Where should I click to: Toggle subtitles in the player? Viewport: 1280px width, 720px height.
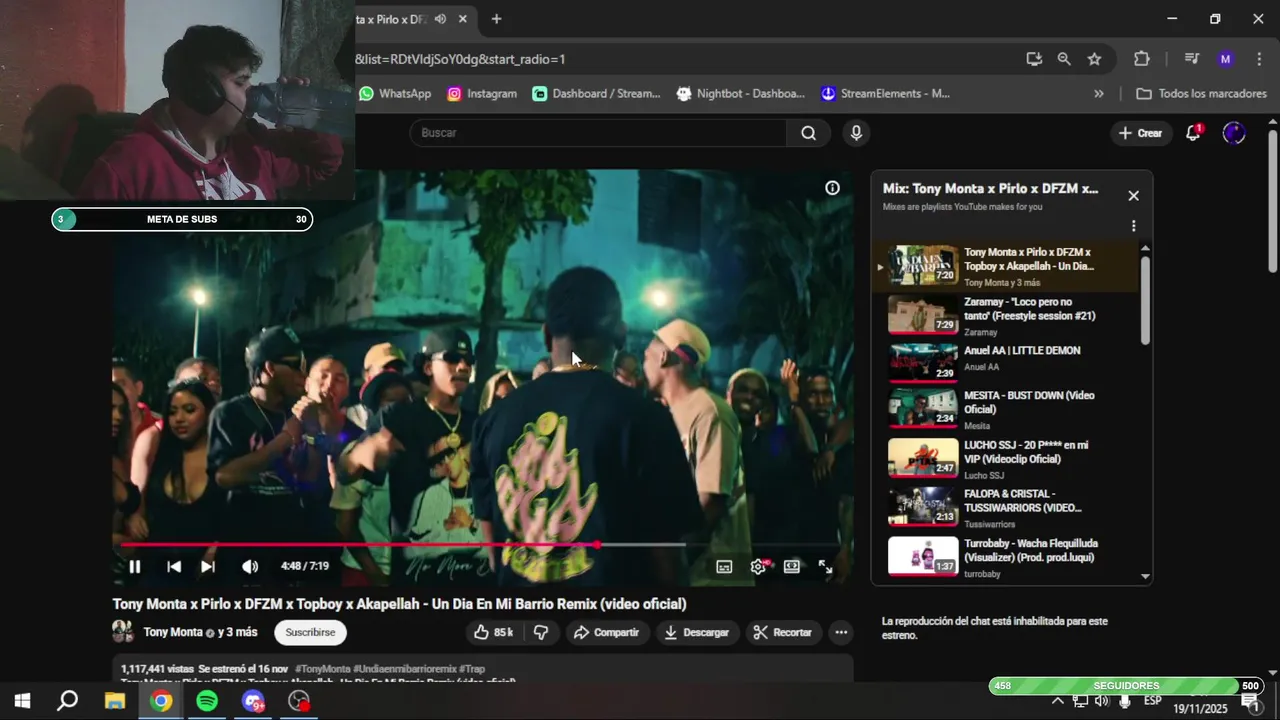tap(724, 566)
